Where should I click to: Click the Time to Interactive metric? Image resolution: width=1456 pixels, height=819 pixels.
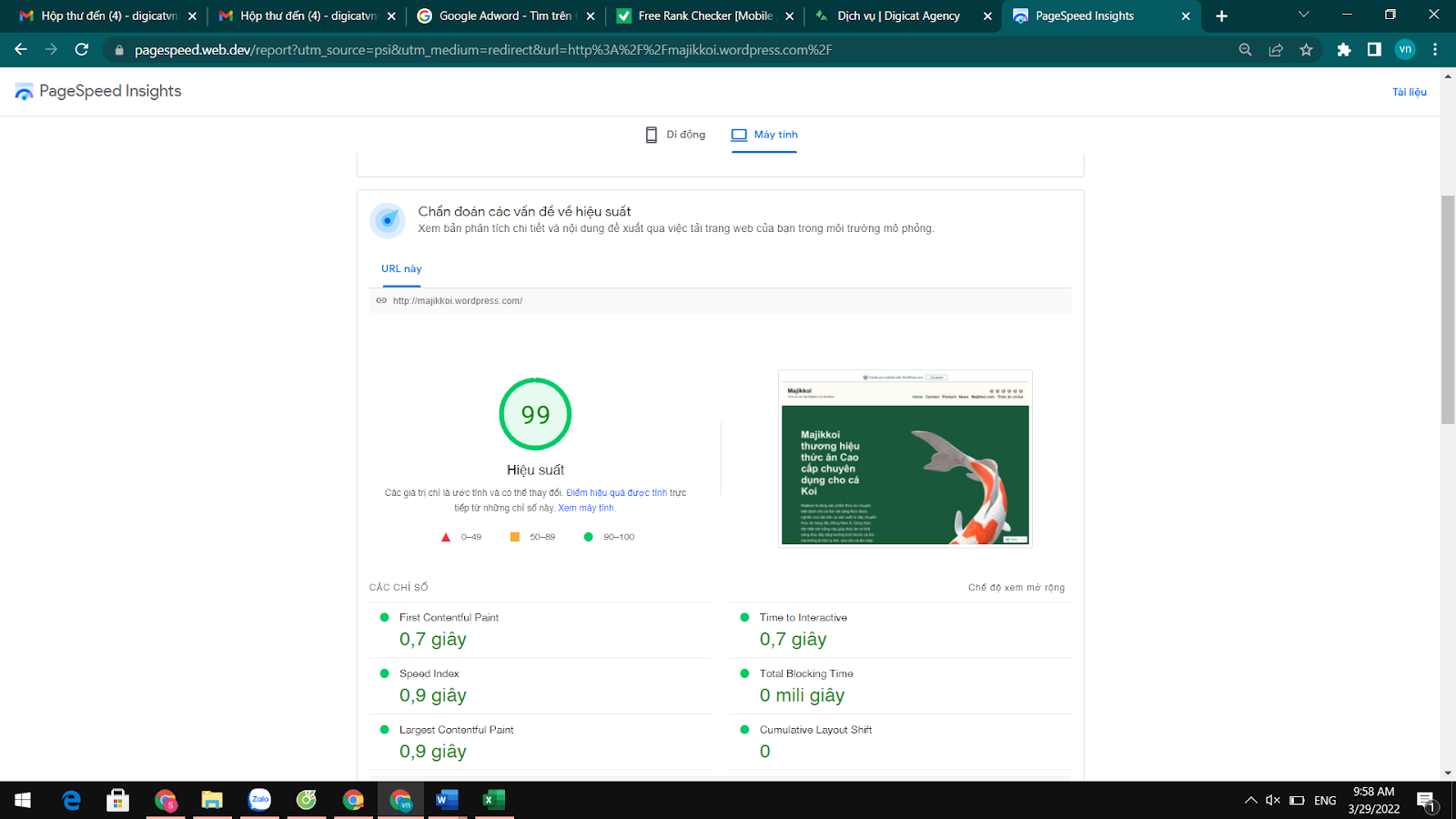click(x=900, y=630)
